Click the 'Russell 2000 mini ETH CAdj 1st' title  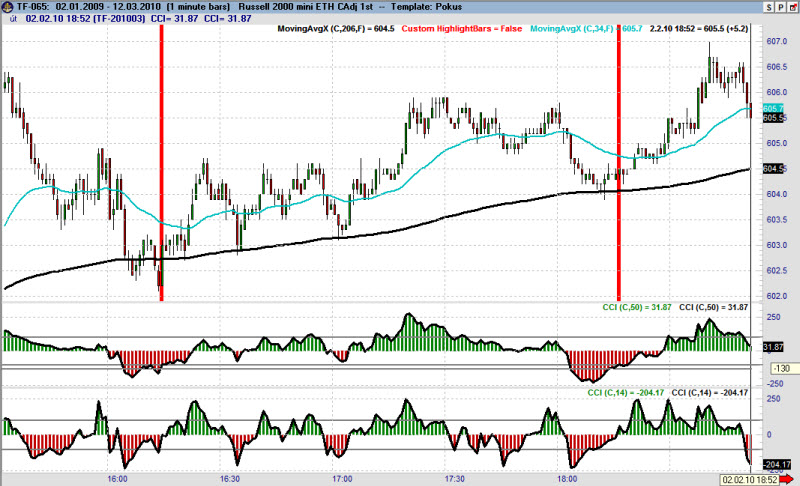[x=306, y=7]
